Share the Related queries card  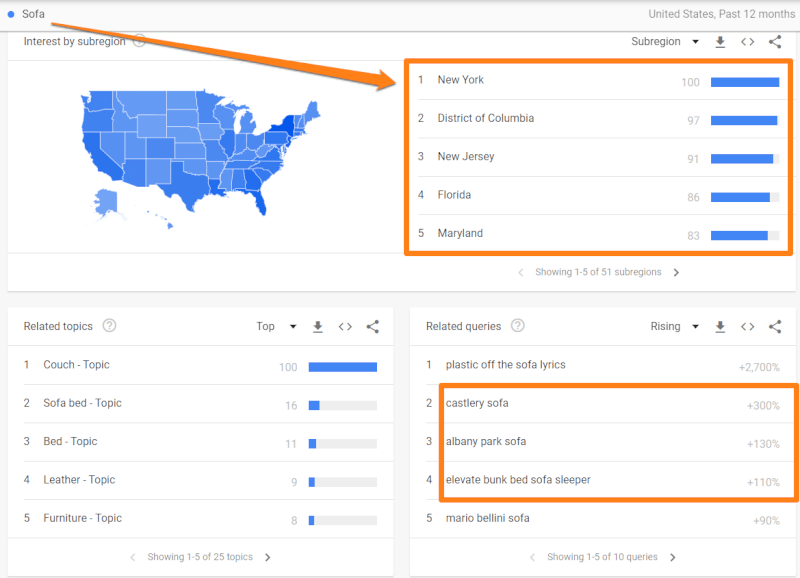[x=775, y=326]
